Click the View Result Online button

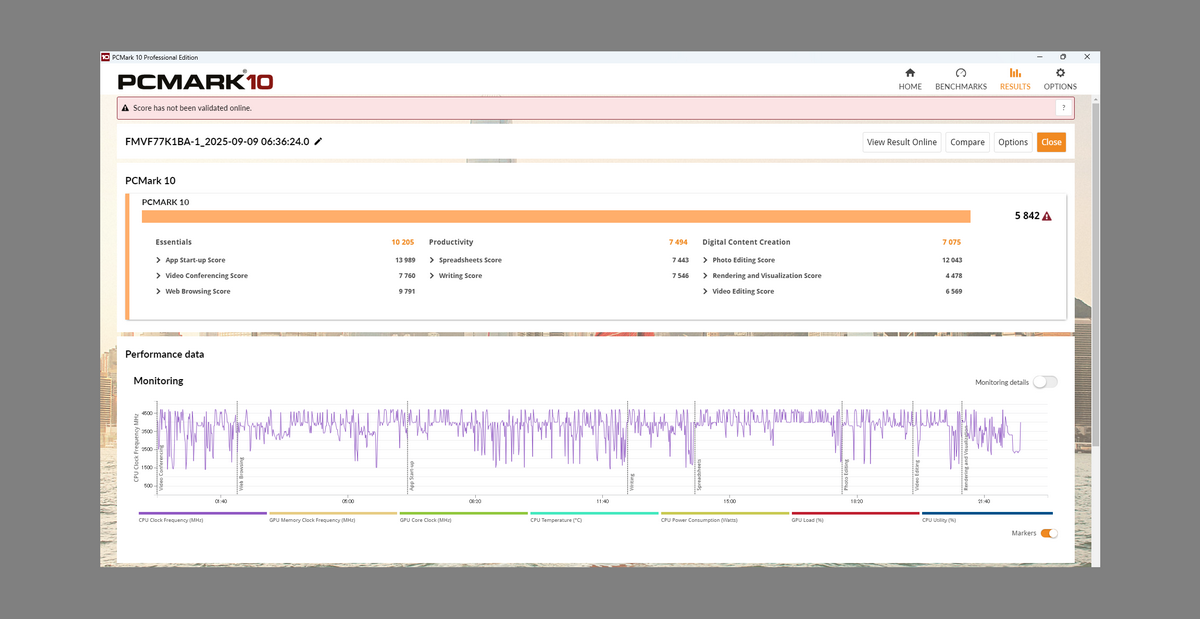(x=901, y=142)
